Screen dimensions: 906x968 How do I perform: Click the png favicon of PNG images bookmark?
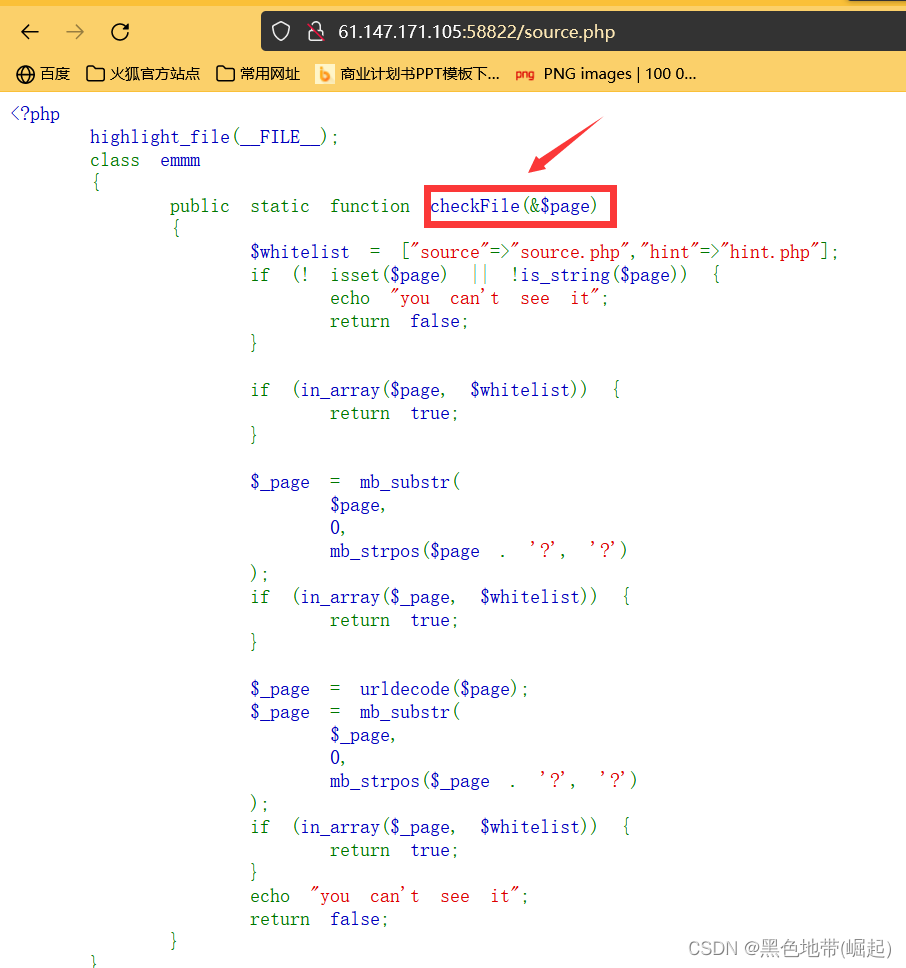click(525, 75)
